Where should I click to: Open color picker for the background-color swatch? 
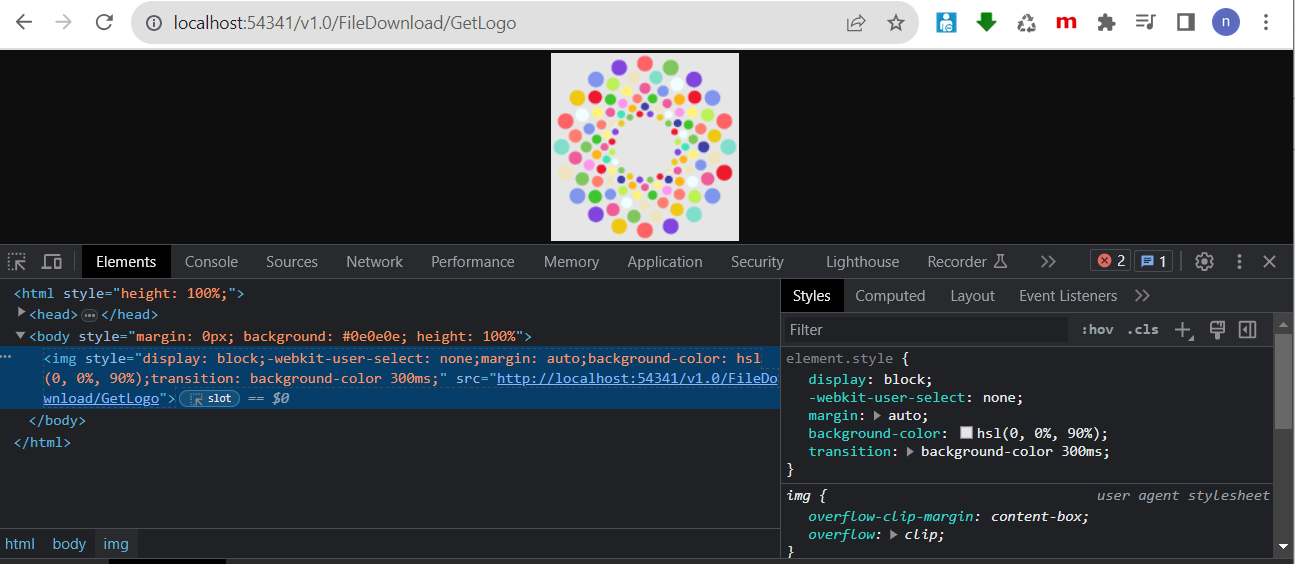point(966,433)
